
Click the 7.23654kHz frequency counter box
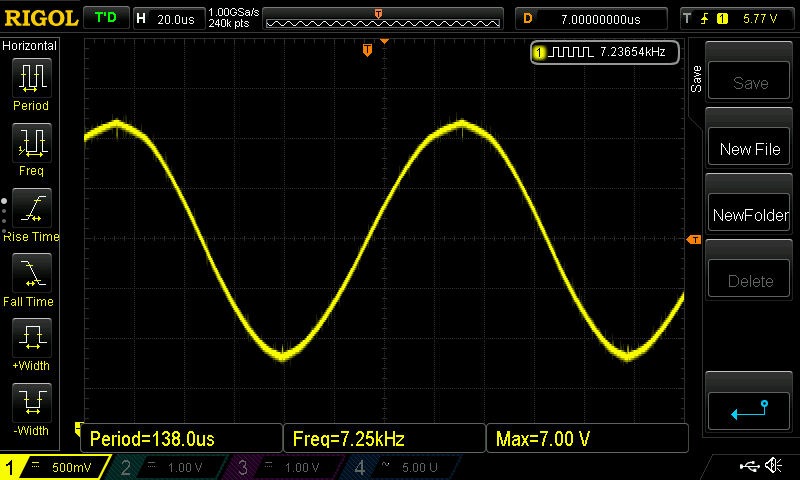[x=605, y=52]
